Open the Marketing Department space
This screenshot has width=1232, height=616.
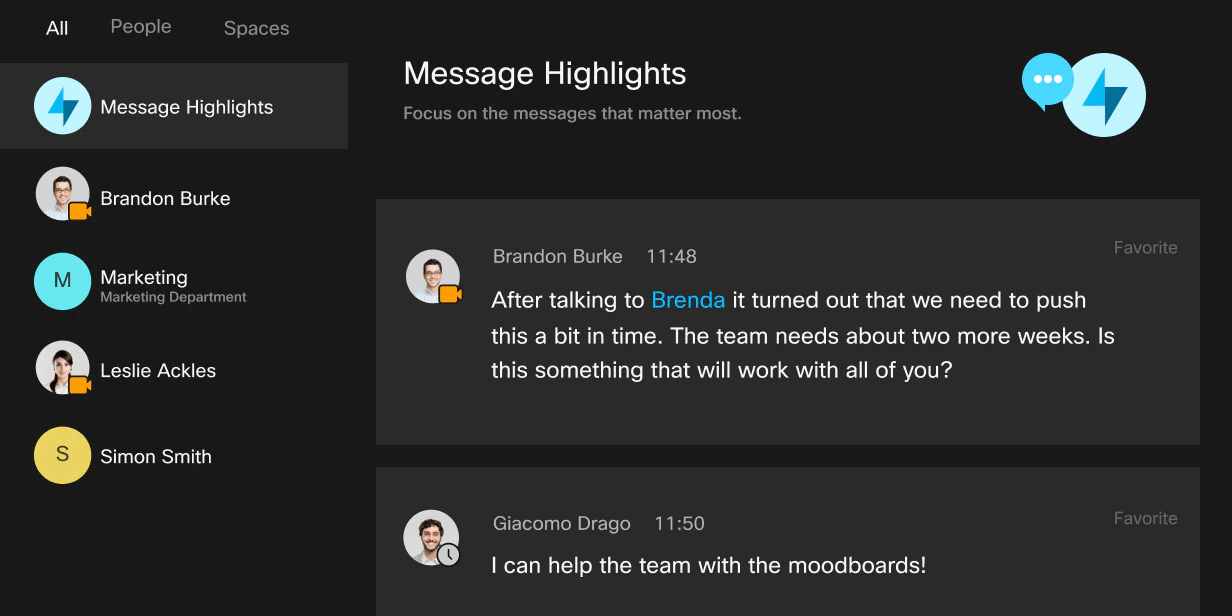[173, 284]
